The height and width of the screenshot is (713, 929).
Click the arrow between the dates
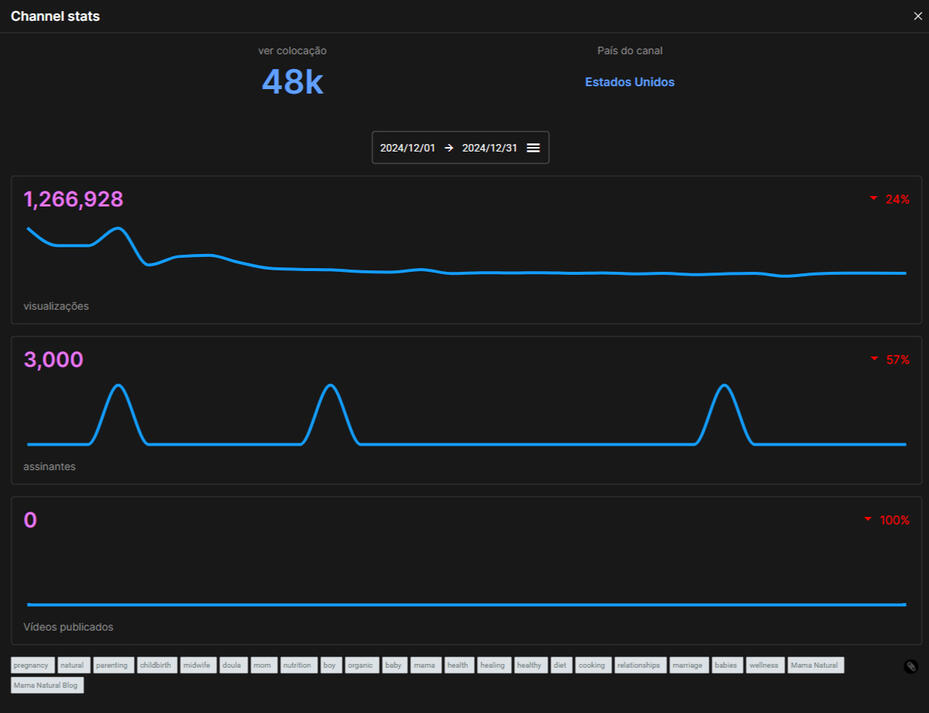(449, 148)
